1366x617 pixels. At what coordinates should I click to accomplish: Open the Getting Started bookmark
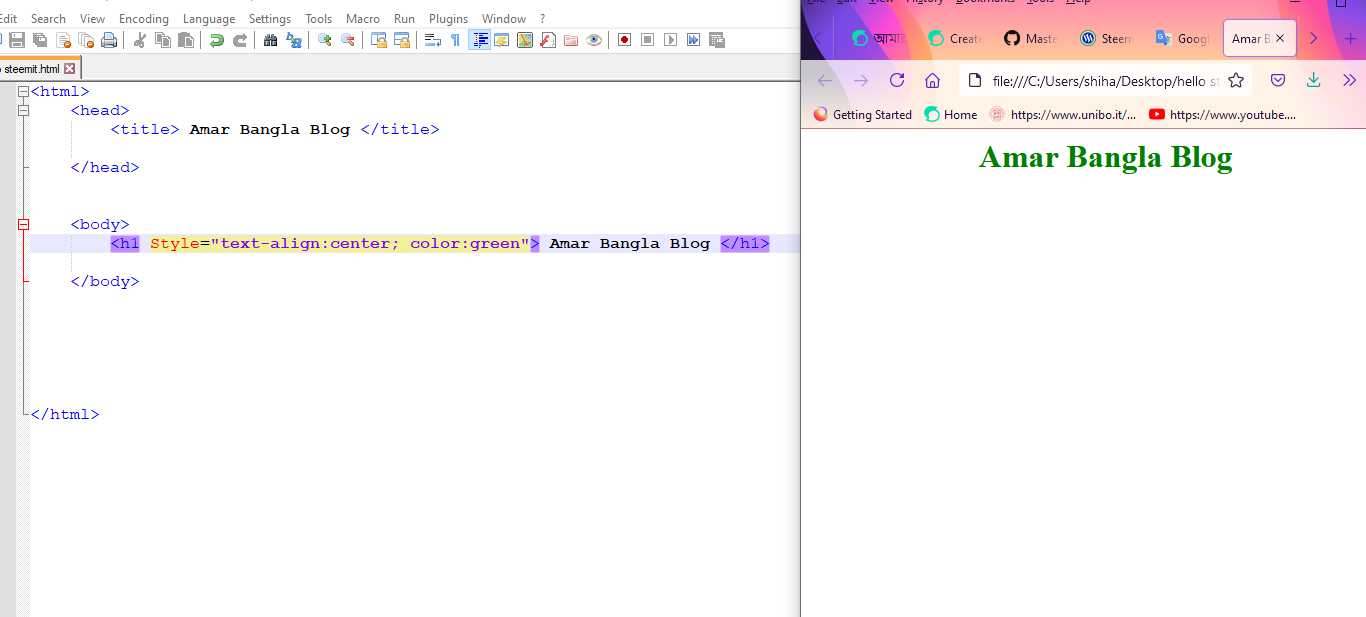[863, 114]
